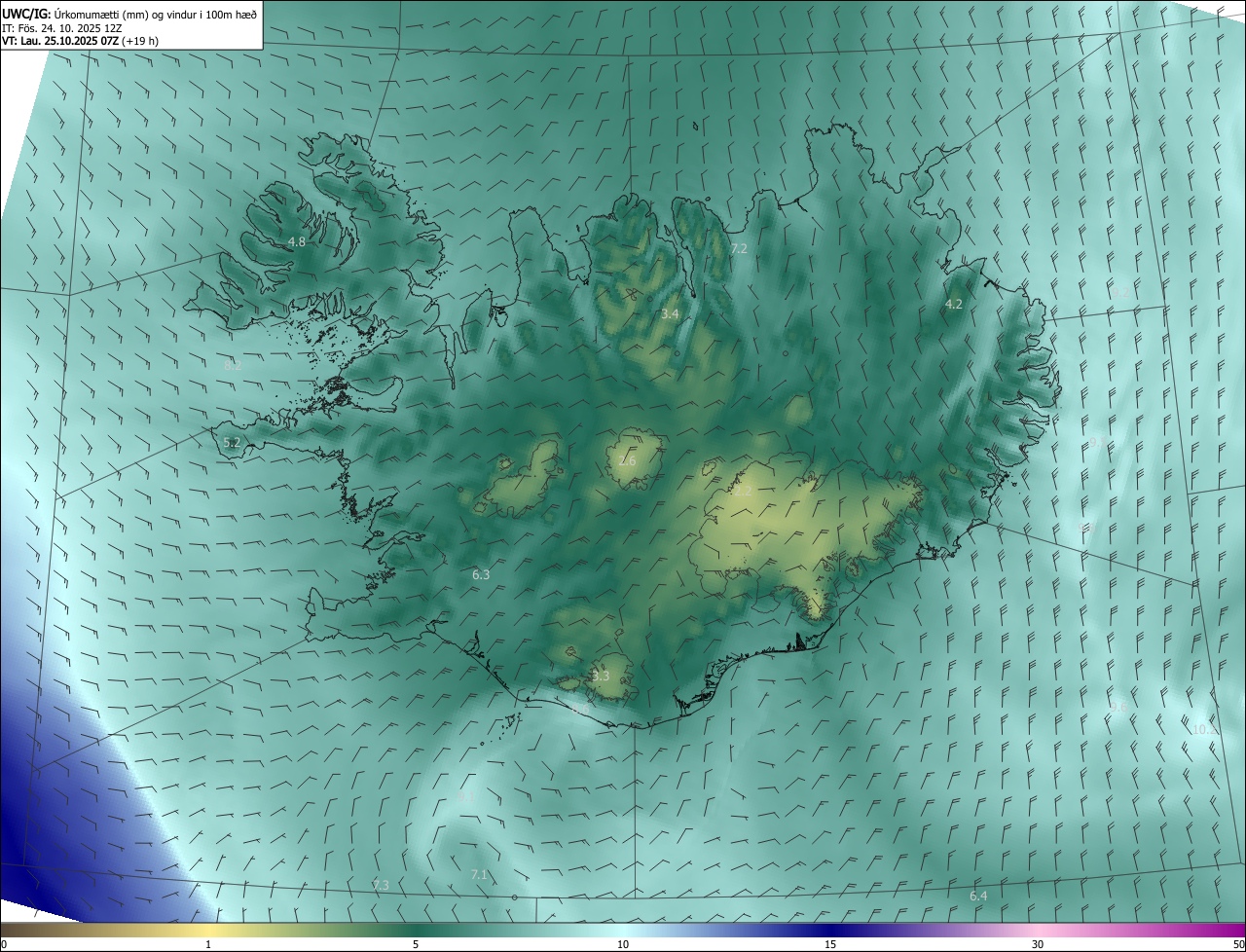Click the 1 label on the colour scale
Viewport: 1246px width, 952px height.
[x=208, y=945]
